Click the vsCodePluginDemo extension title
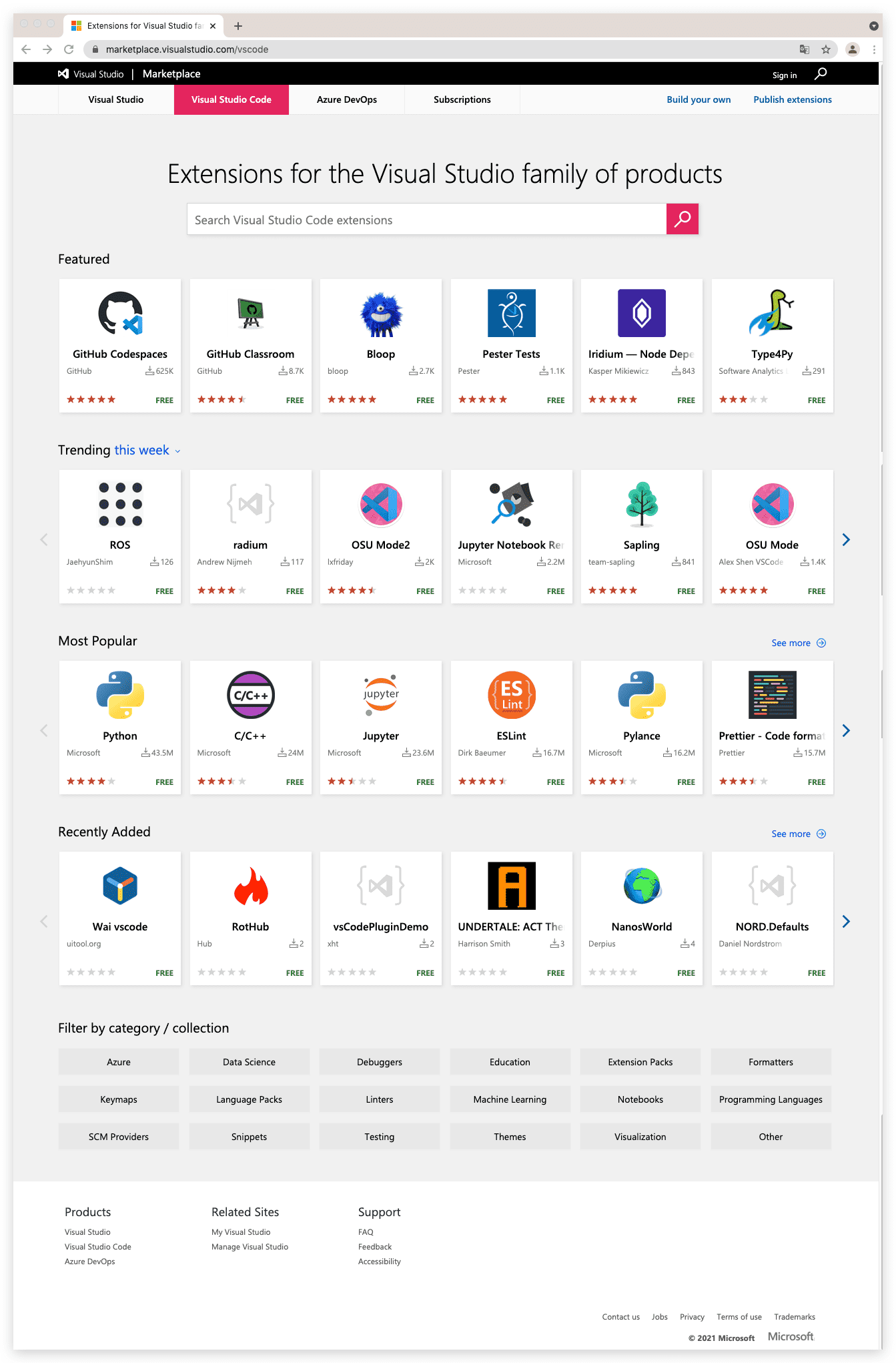Image resolution: width=896 pixels, height=1363 pixels. click(x=381, y=926)
